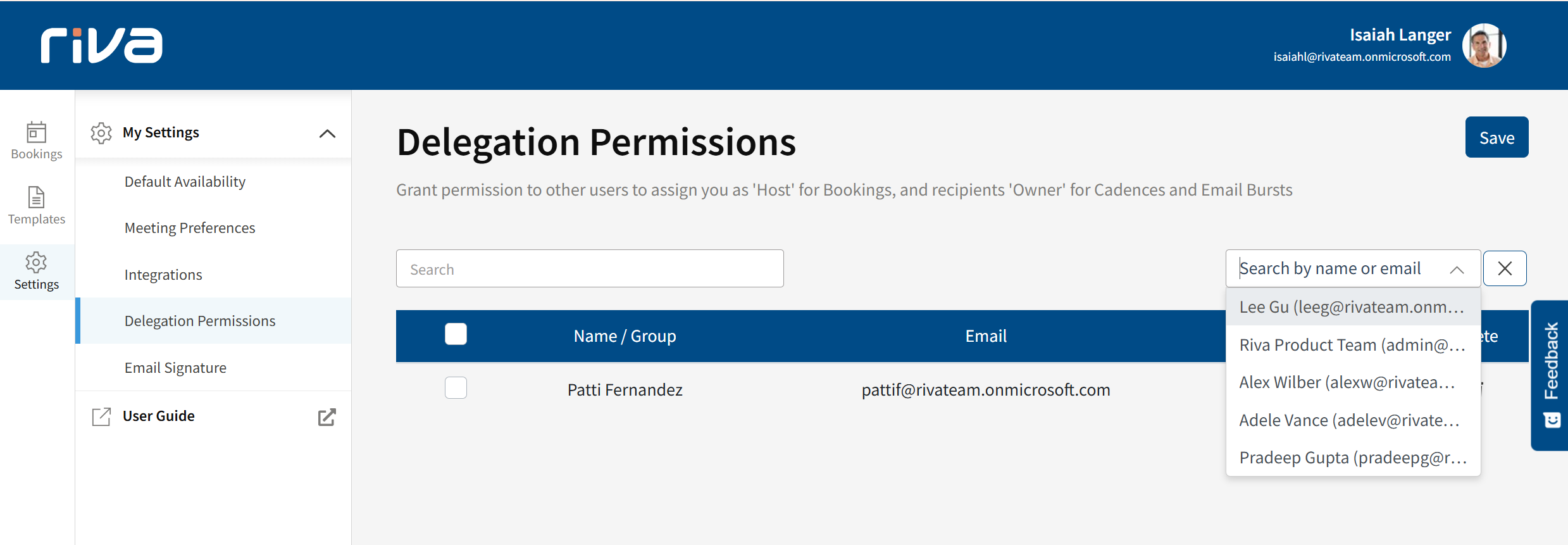The height and width of the screenshot is (545, 1568).
Task: Check the Patti Fernandez row checkbox
Action: click(x=456, y=388)
